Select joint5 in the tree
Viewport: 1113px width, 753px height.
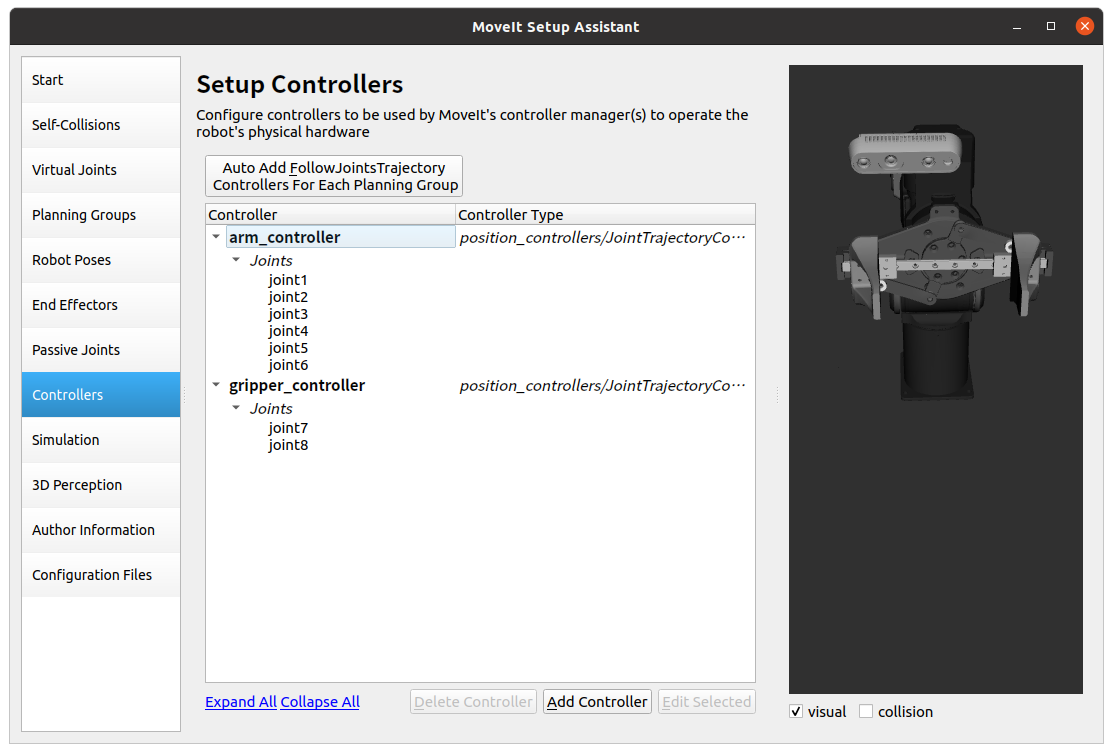287,348
